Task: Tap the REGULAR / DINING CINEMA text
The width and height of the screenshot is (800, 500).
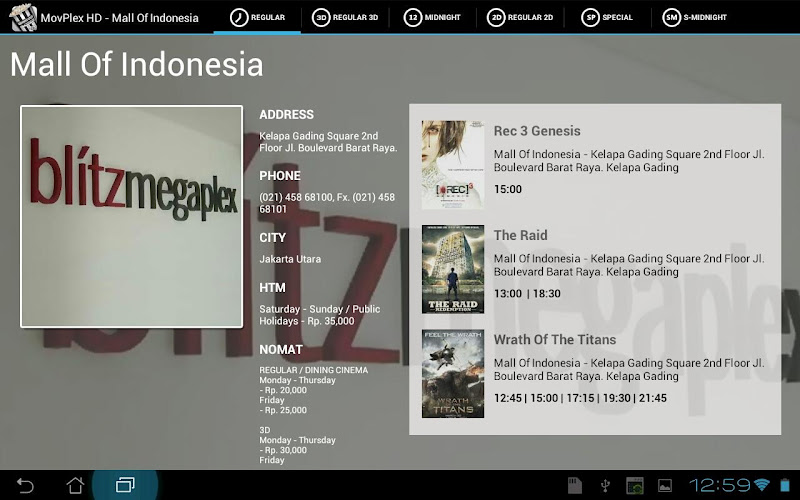Action: (x=313, y=370)
